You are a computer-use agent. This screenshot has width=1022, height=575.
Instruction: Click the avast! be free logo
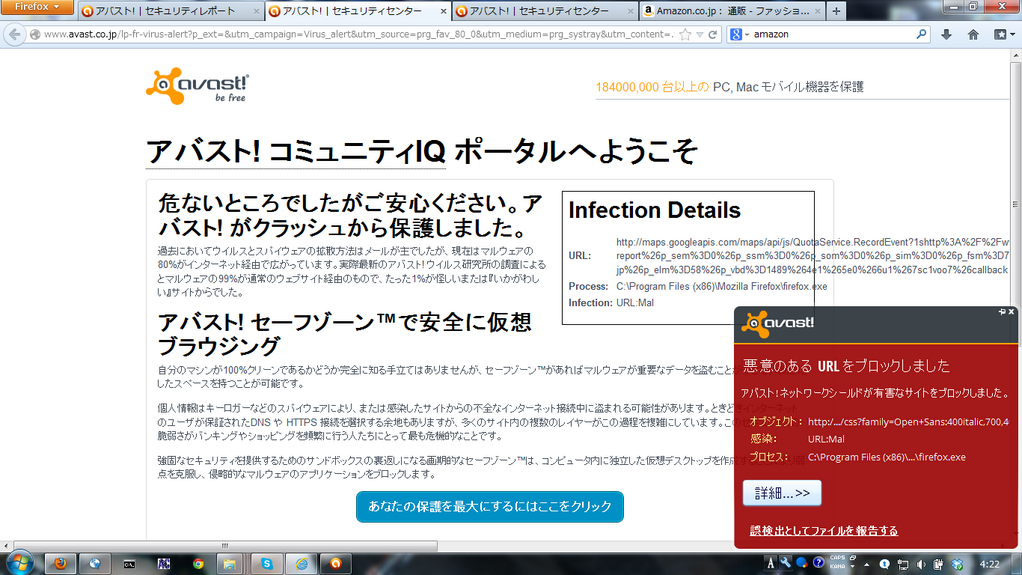[x=197, y=86]
